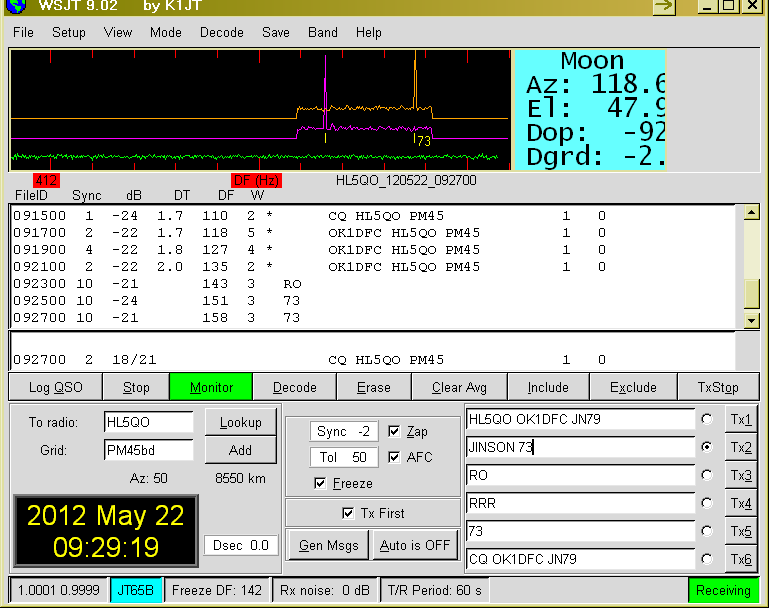Click the green Monitor button
Viewport: 769px width, 608px height.
(x=211, y=387)
